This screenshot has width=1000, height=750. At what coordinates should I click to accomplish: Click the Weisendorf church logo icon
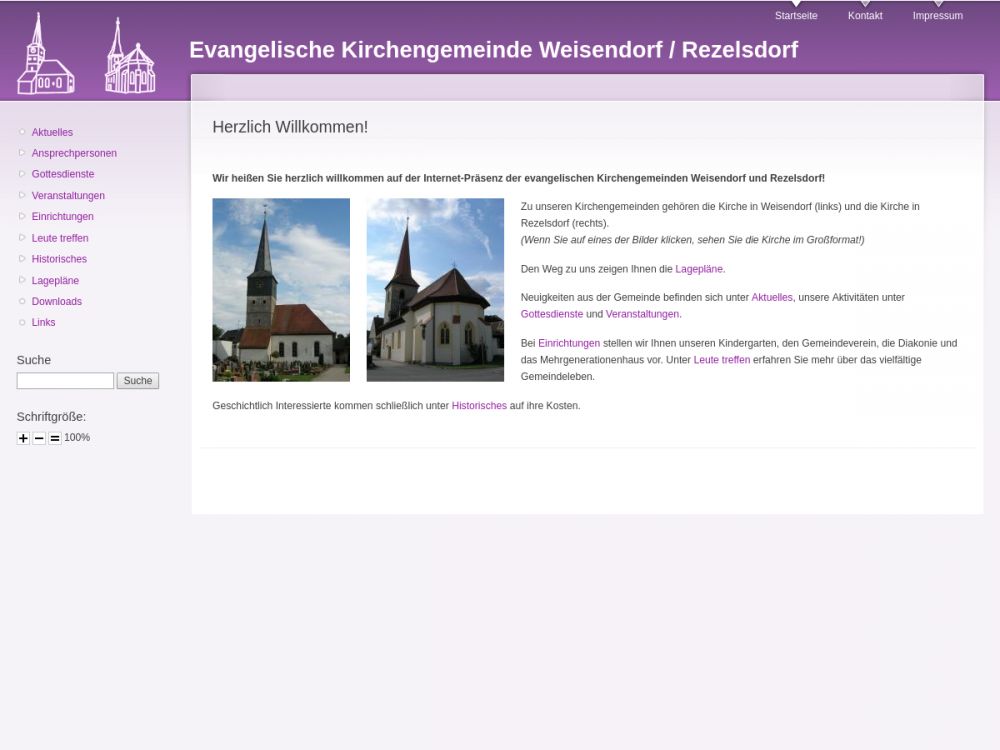(45, 57)
